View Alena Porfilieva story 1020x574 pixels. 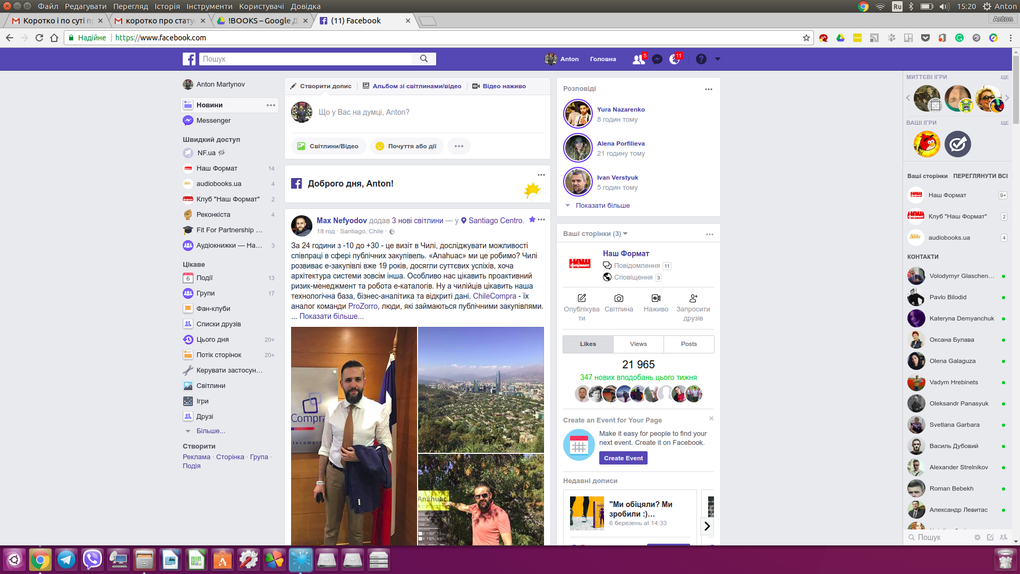[621, 143]
